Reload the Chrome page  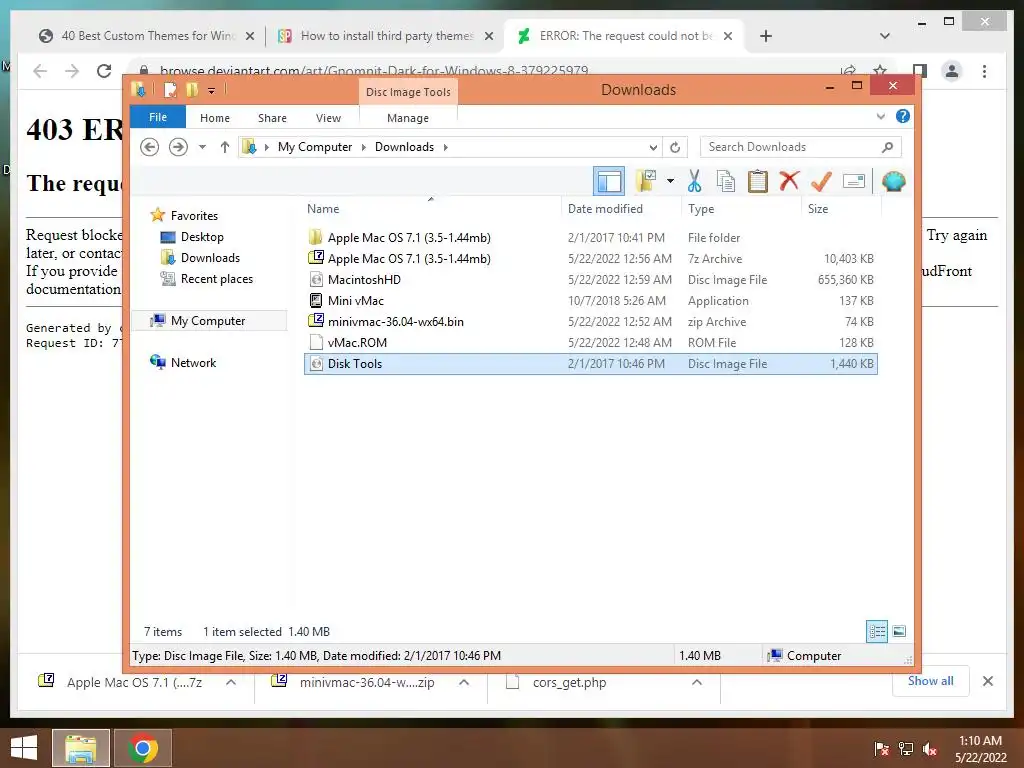point(104,71)
